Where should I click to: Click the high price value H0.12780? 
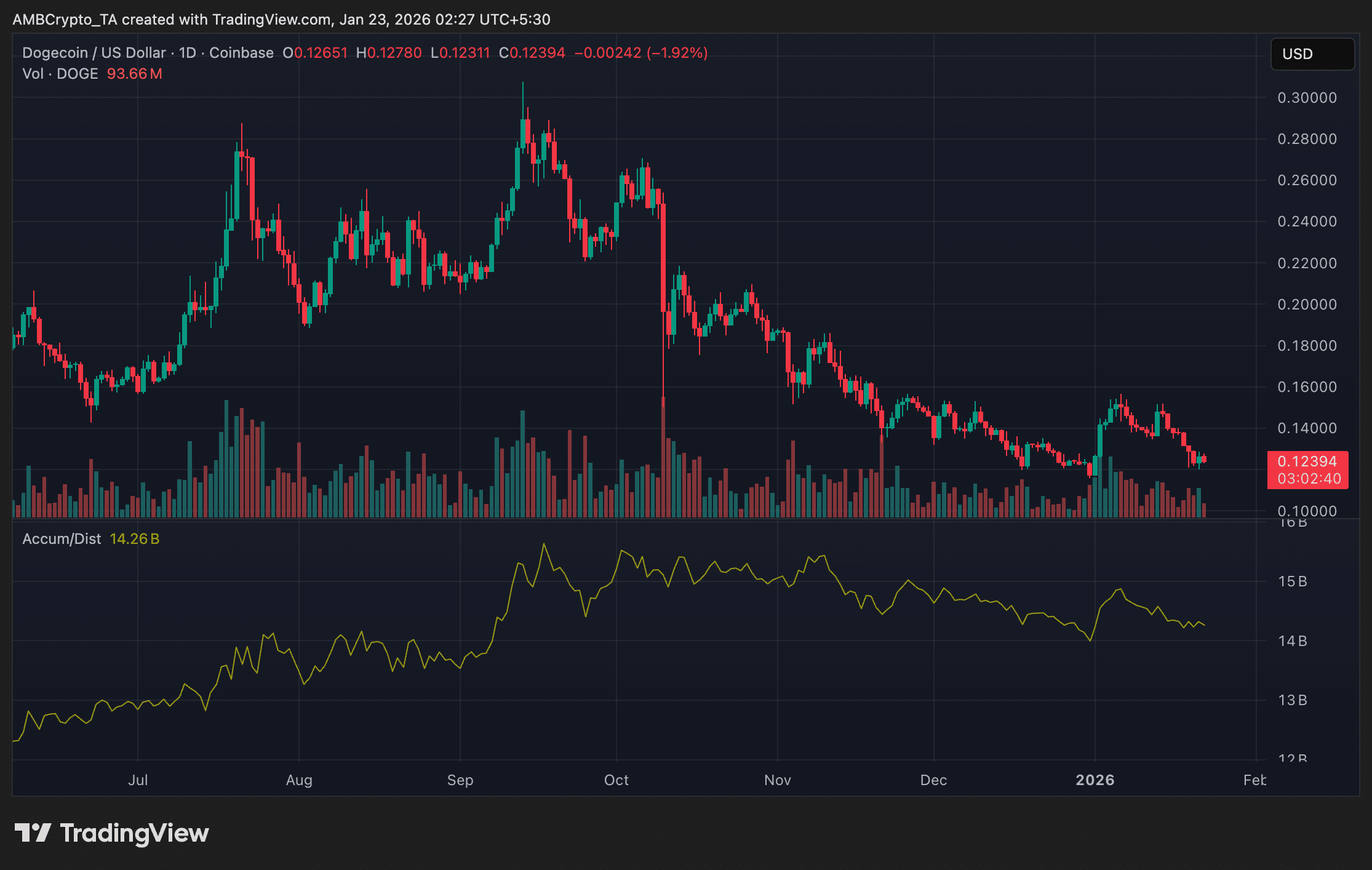click(x=388, y=53)
